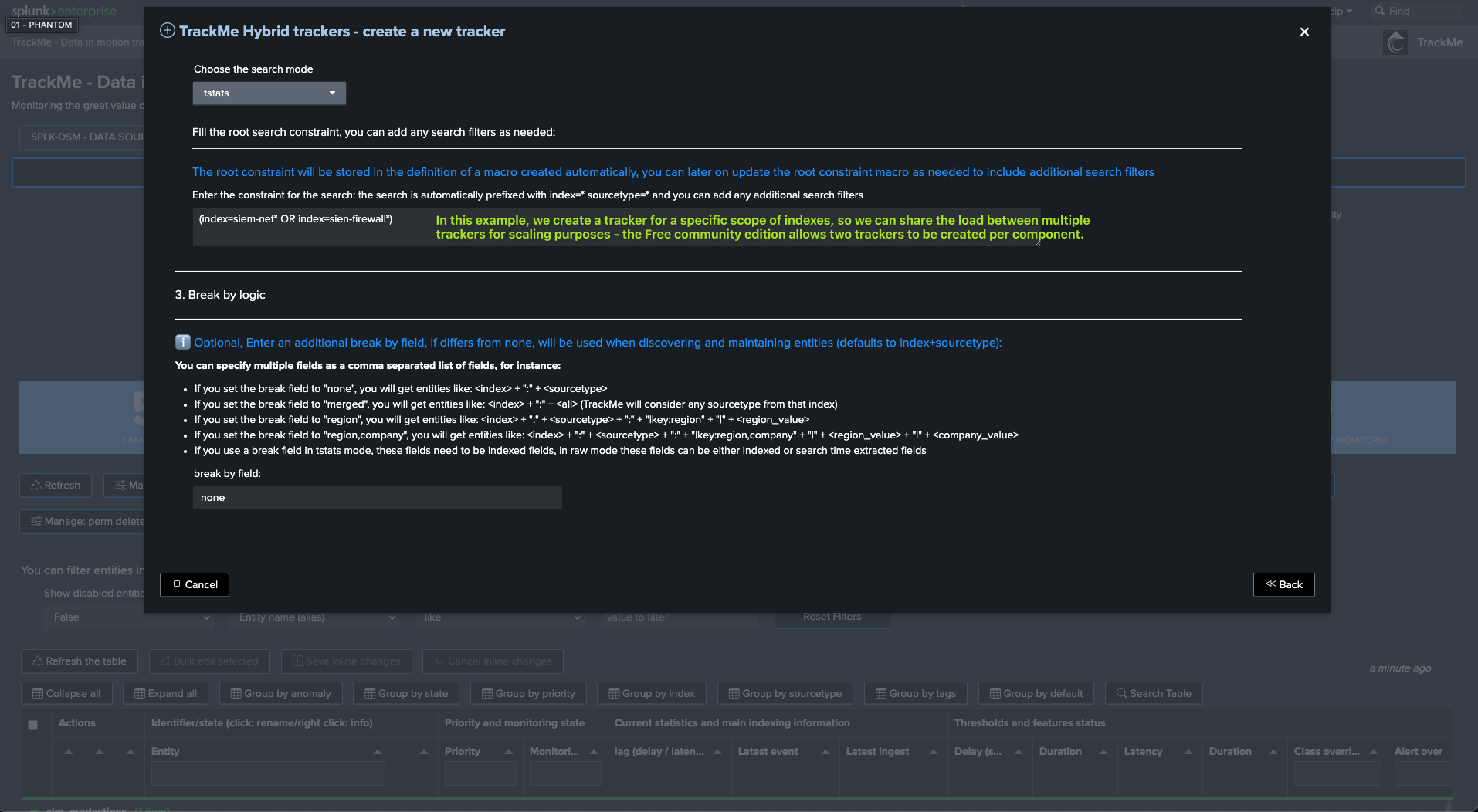Click the plus circle icon in dialog title

pos(168,31)
